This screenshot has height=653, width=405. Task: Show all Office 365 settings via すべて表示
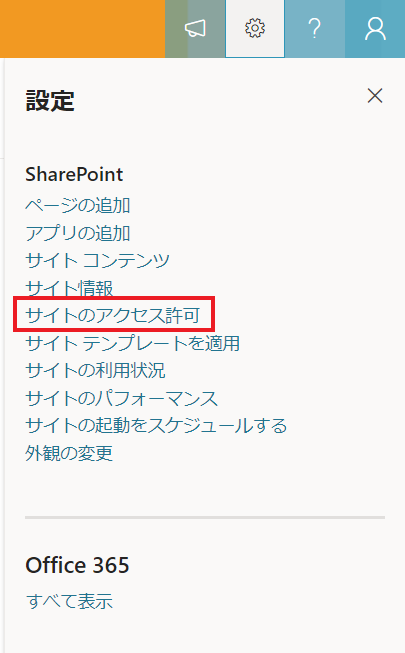(x=69, y=601)
